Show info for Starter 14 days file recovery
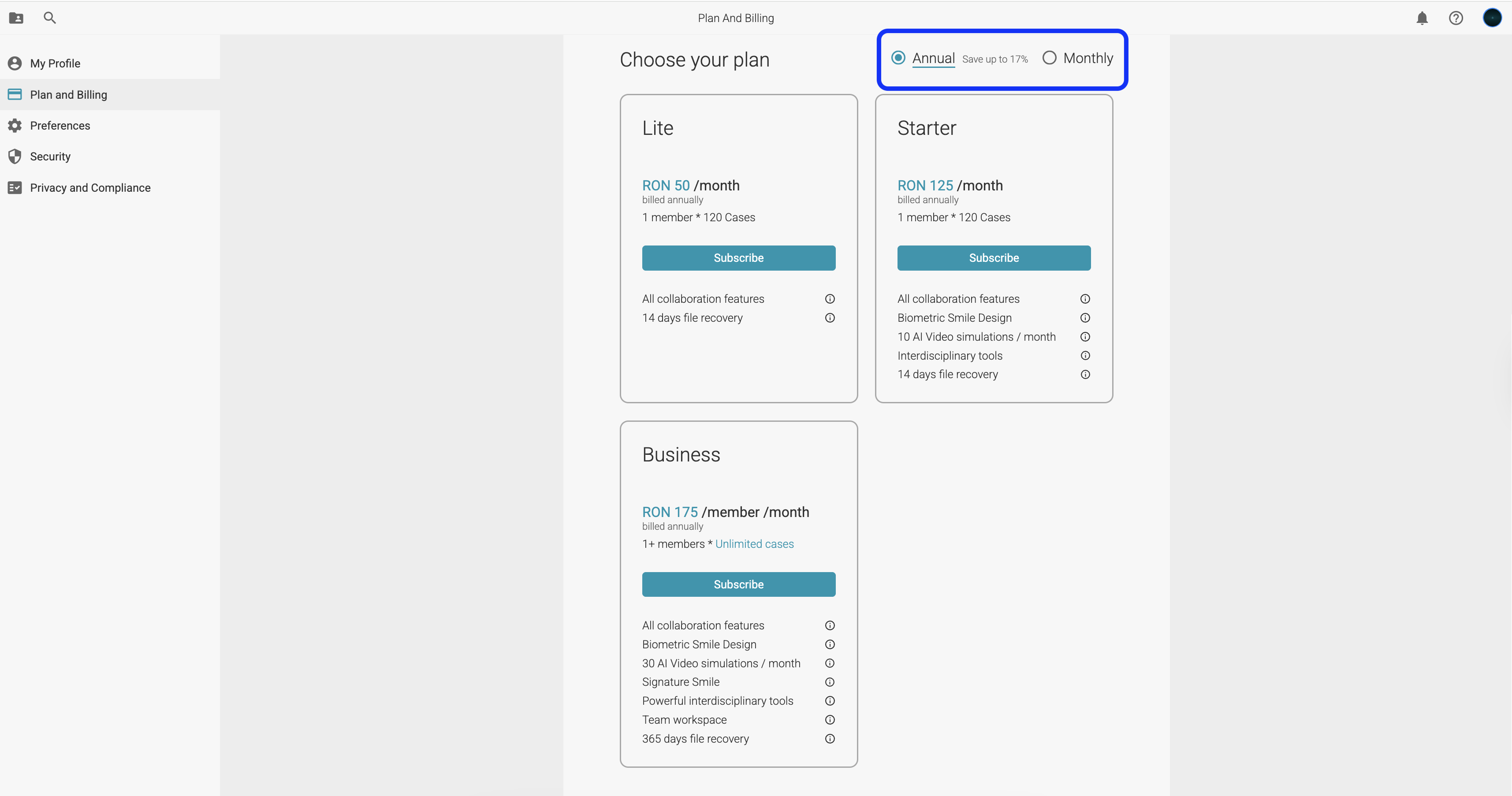The height and width of the screenshot is (796, 1512). 1085,375
